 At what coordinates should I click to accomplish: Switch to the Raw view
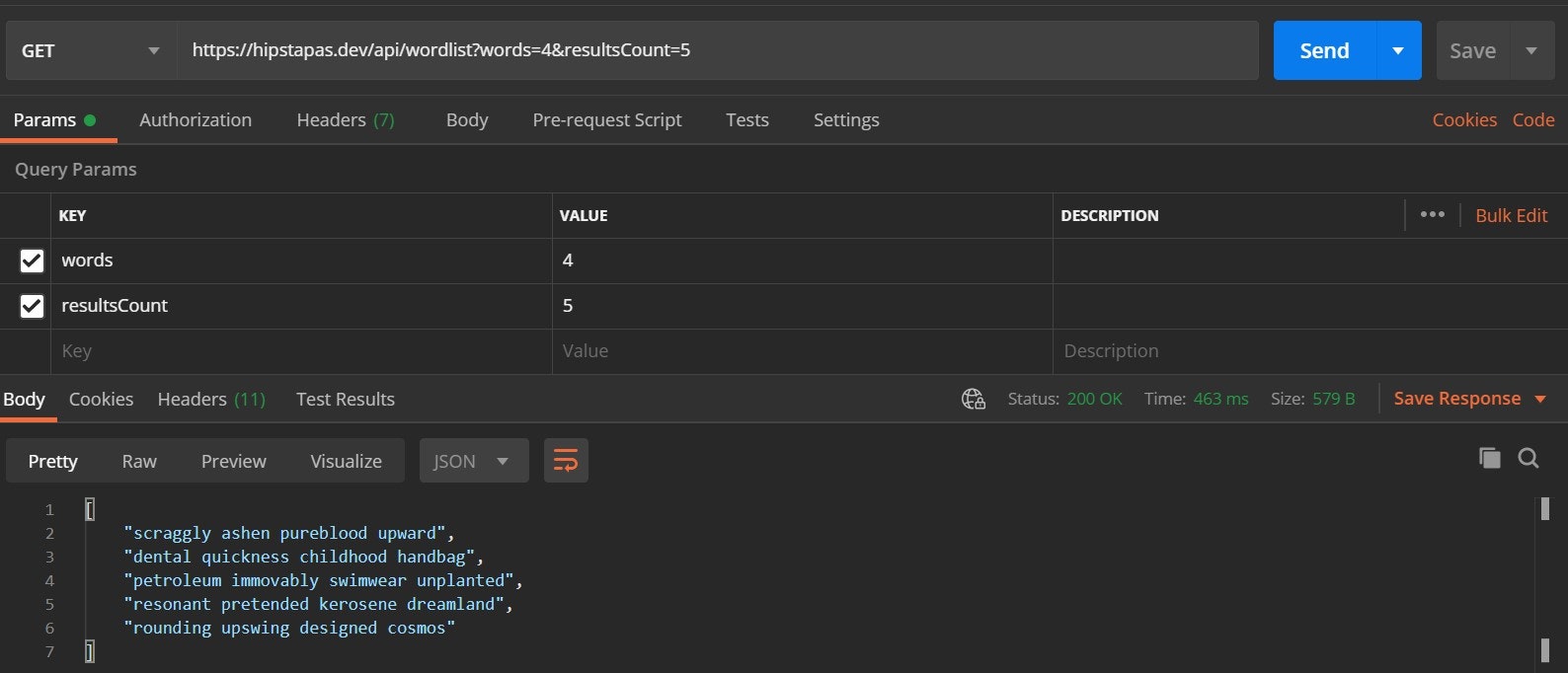point(139,461)
